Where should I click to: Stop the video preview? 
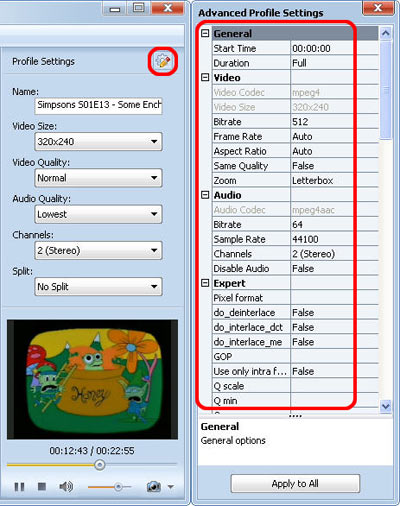coord(42,487)
